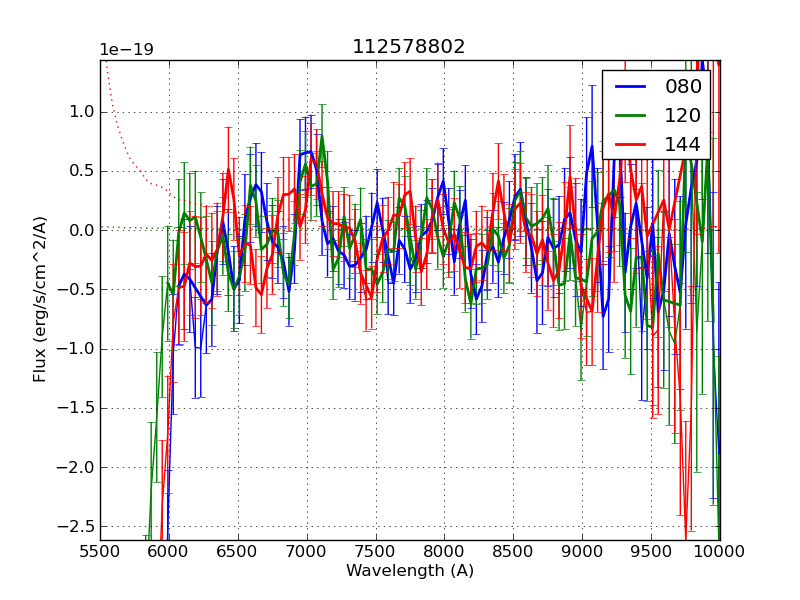Select the blue line sample in legend
This screenshot has height=600, width=800.
(x=631, y=87)
